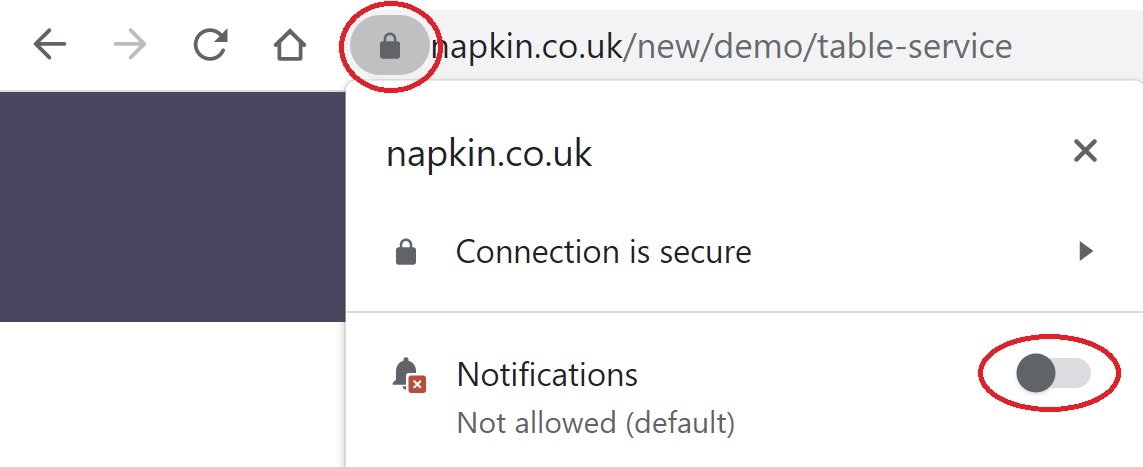Click the padlock beside Connection is secure
Viewport: 1143px width, 467px height.
(406, 252)
